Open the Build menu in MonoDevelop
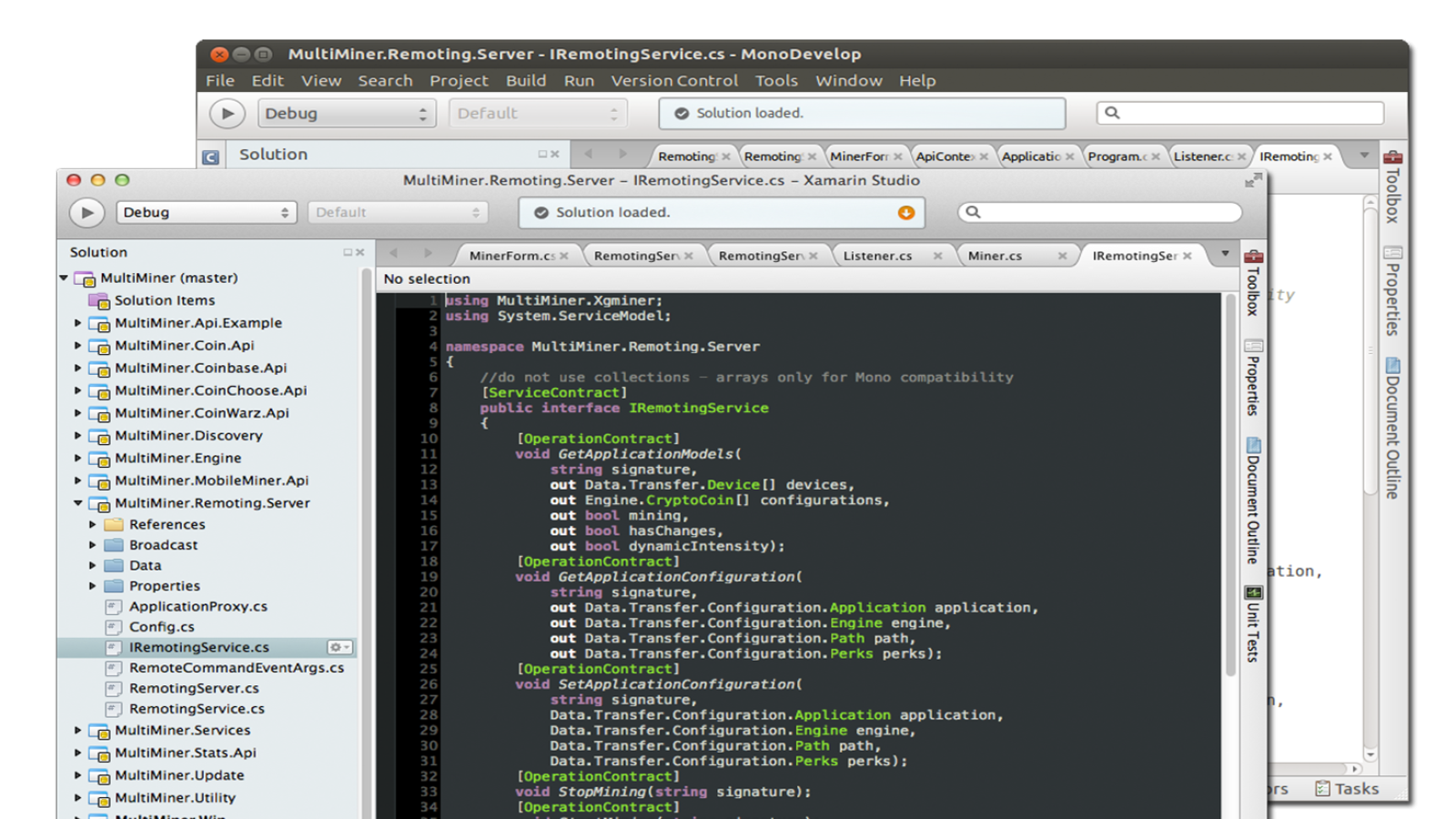The height and width of the screenshot is (819, 1456). 526,81
